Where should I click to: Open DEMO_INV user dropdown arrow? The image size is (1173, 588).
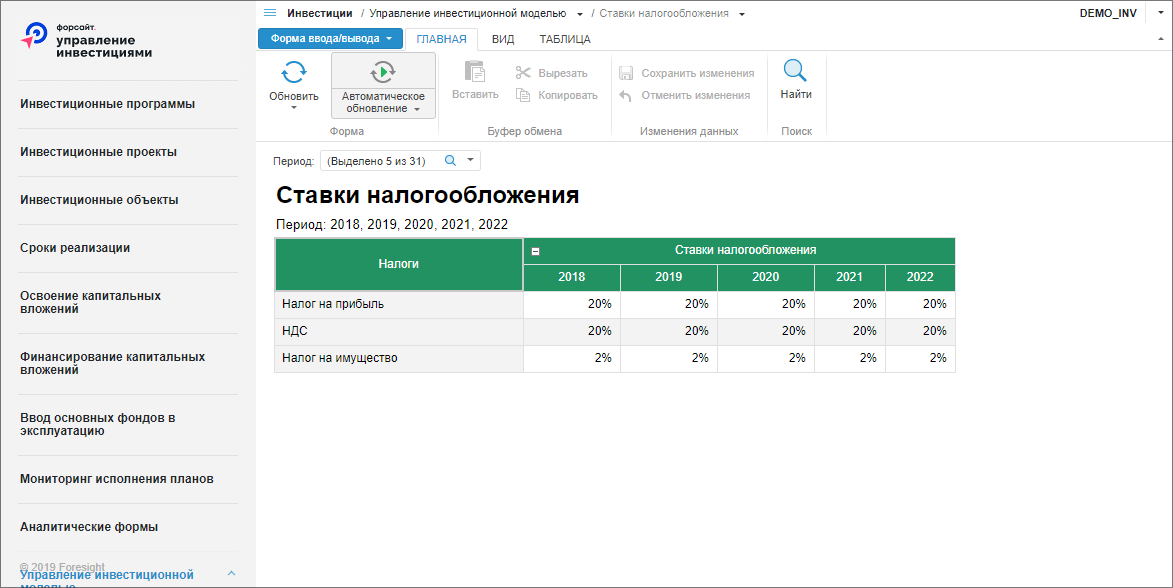[x=1160, y=13]
